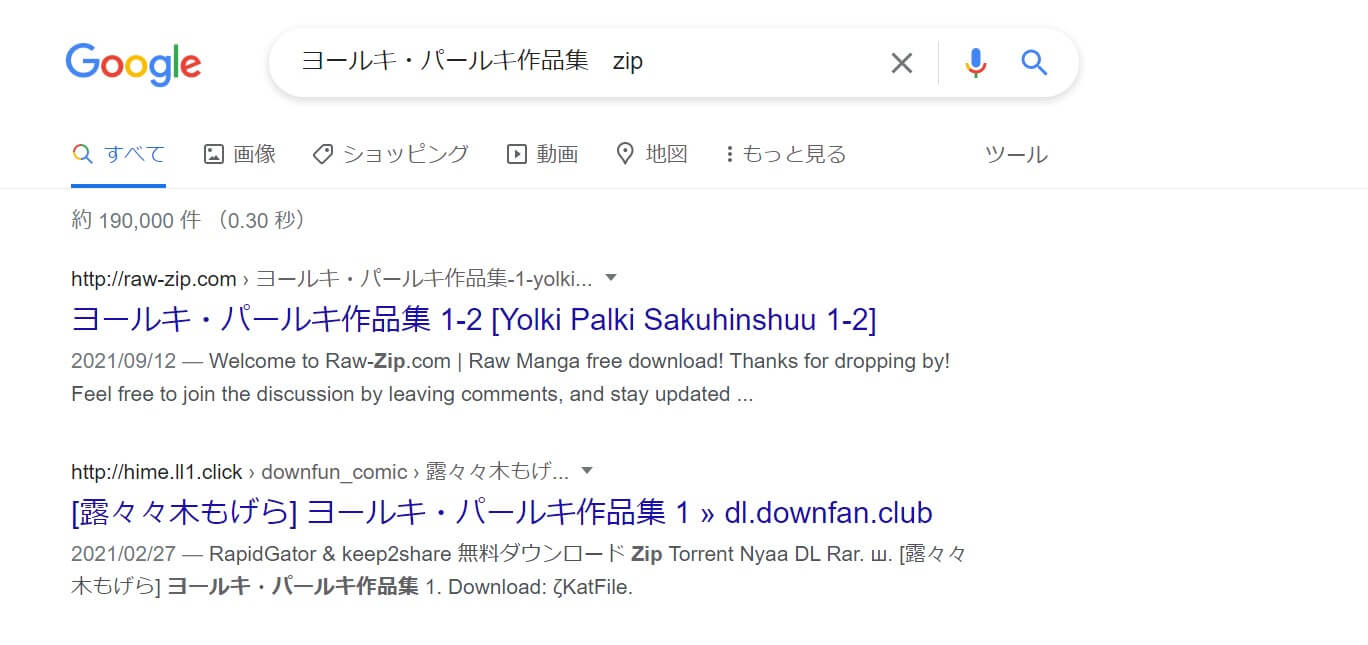Image resolution: width=1368 pixels, height=645 pixels.
Task: Select the すべて all results tab
Action: tap(119, 154)
